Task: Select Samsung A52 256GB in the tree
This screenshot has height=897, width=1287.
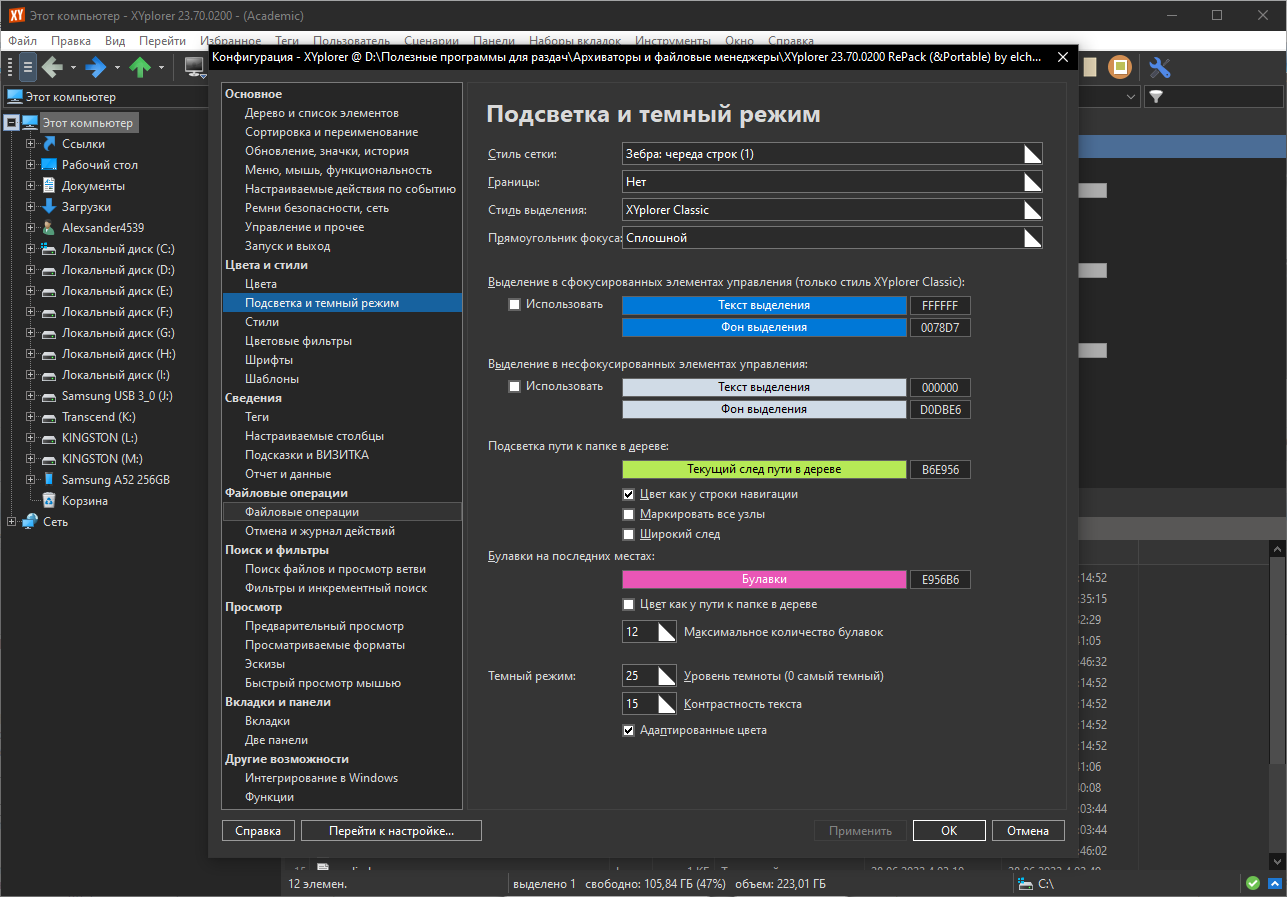Action: (116, 480)
